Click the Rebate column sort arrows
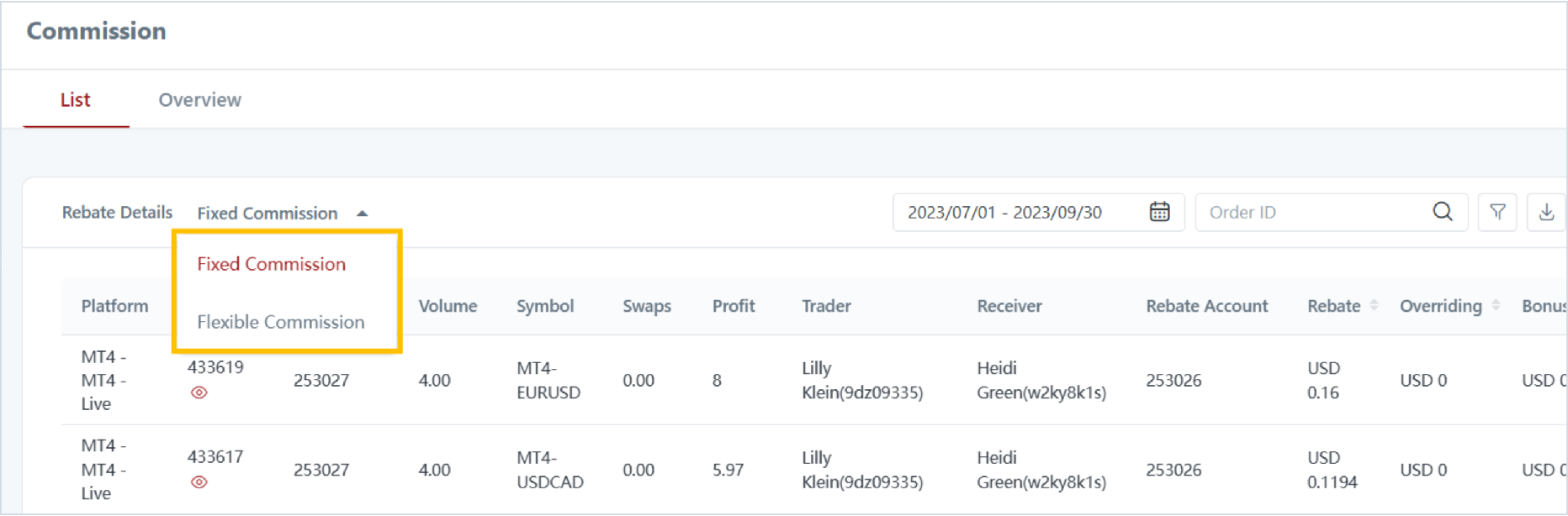 click(1374, 305)
